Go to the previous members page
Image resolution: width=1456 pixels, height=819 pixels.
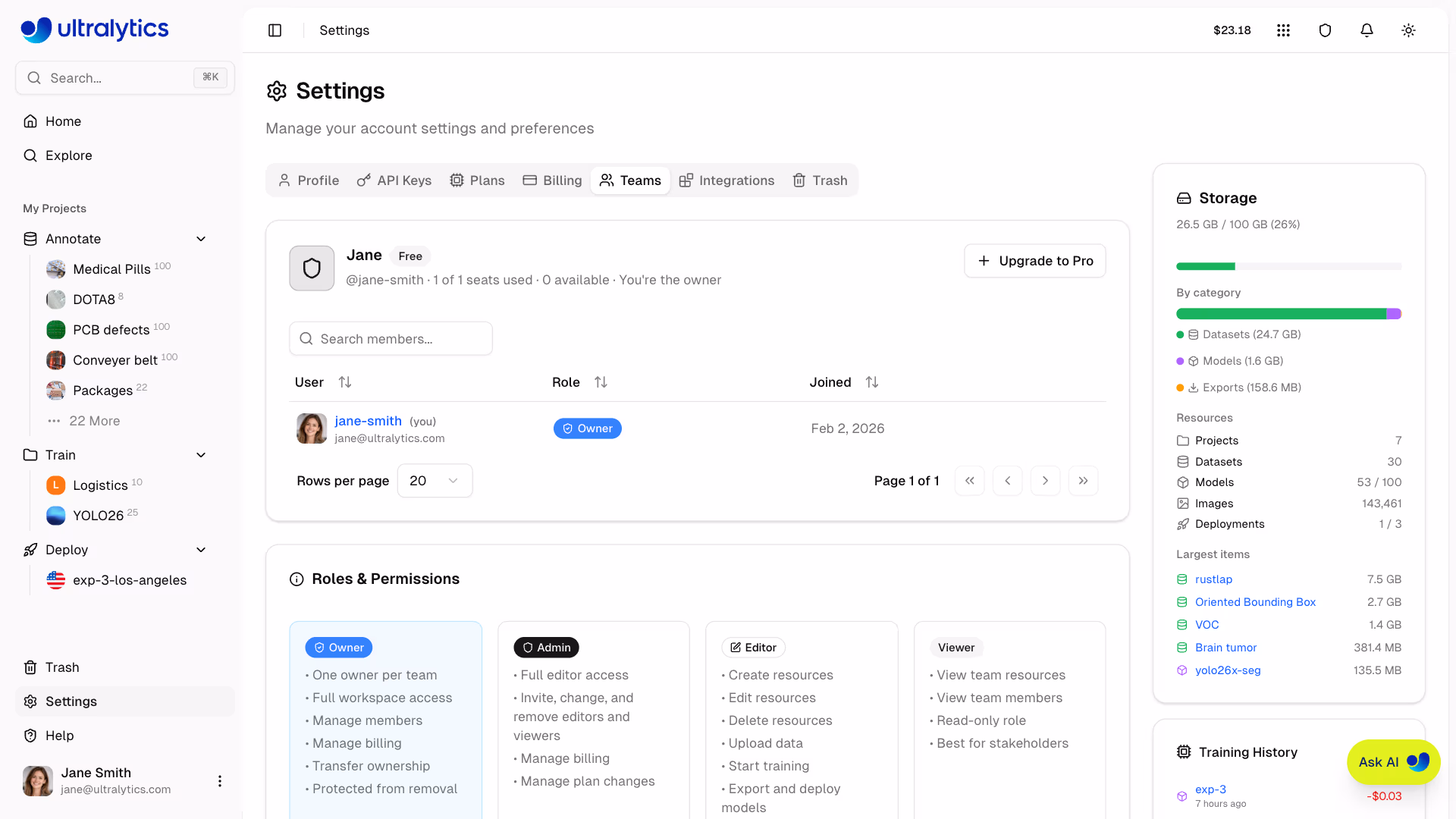1008,481
